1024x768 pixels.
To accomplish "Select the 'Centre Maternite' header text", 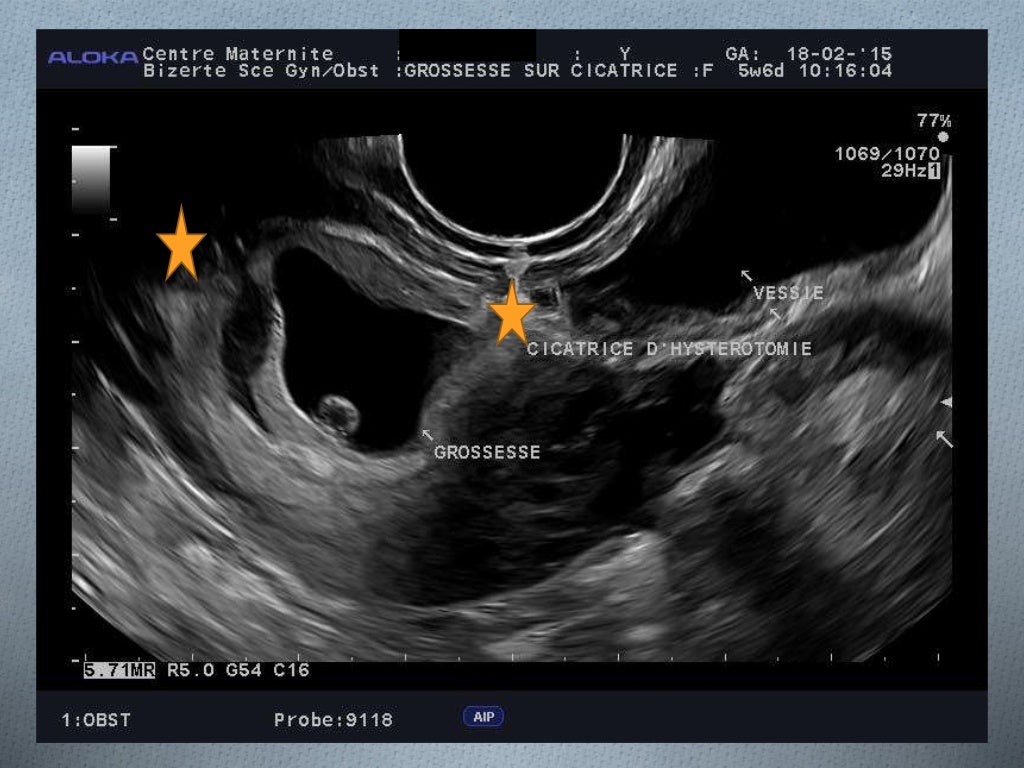I will [238, 53].
